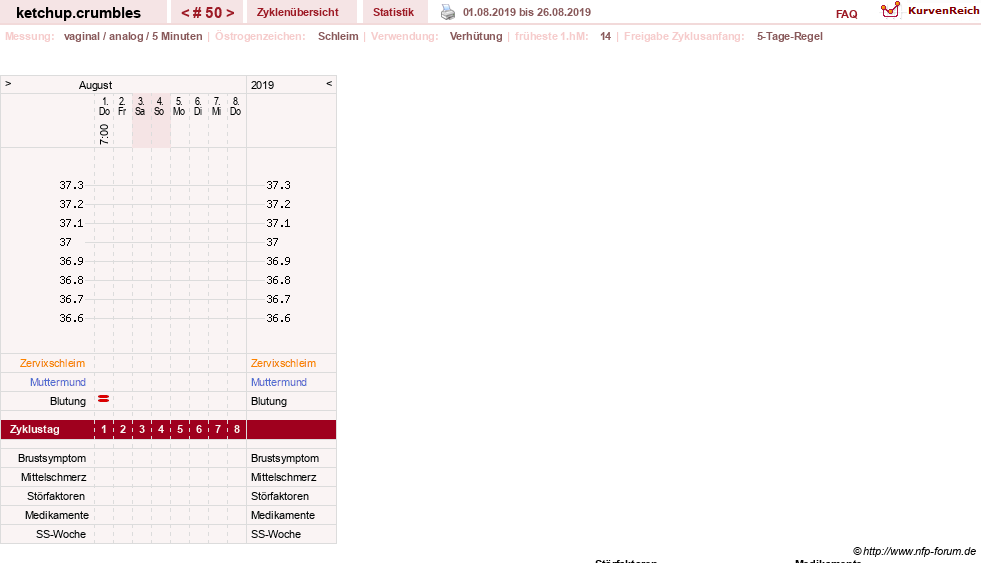This screenshot has width=981, height=563.
Task: Click the KurvenReich link text
Action: click(x=943, y=11)
